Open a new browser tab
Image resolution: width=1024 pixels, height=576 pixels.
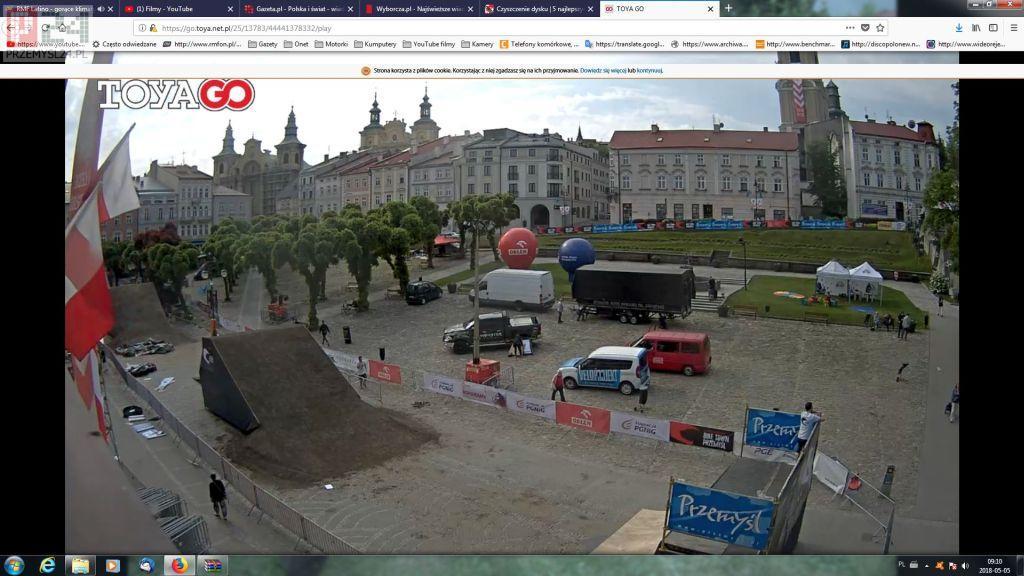tap(728, 8)
